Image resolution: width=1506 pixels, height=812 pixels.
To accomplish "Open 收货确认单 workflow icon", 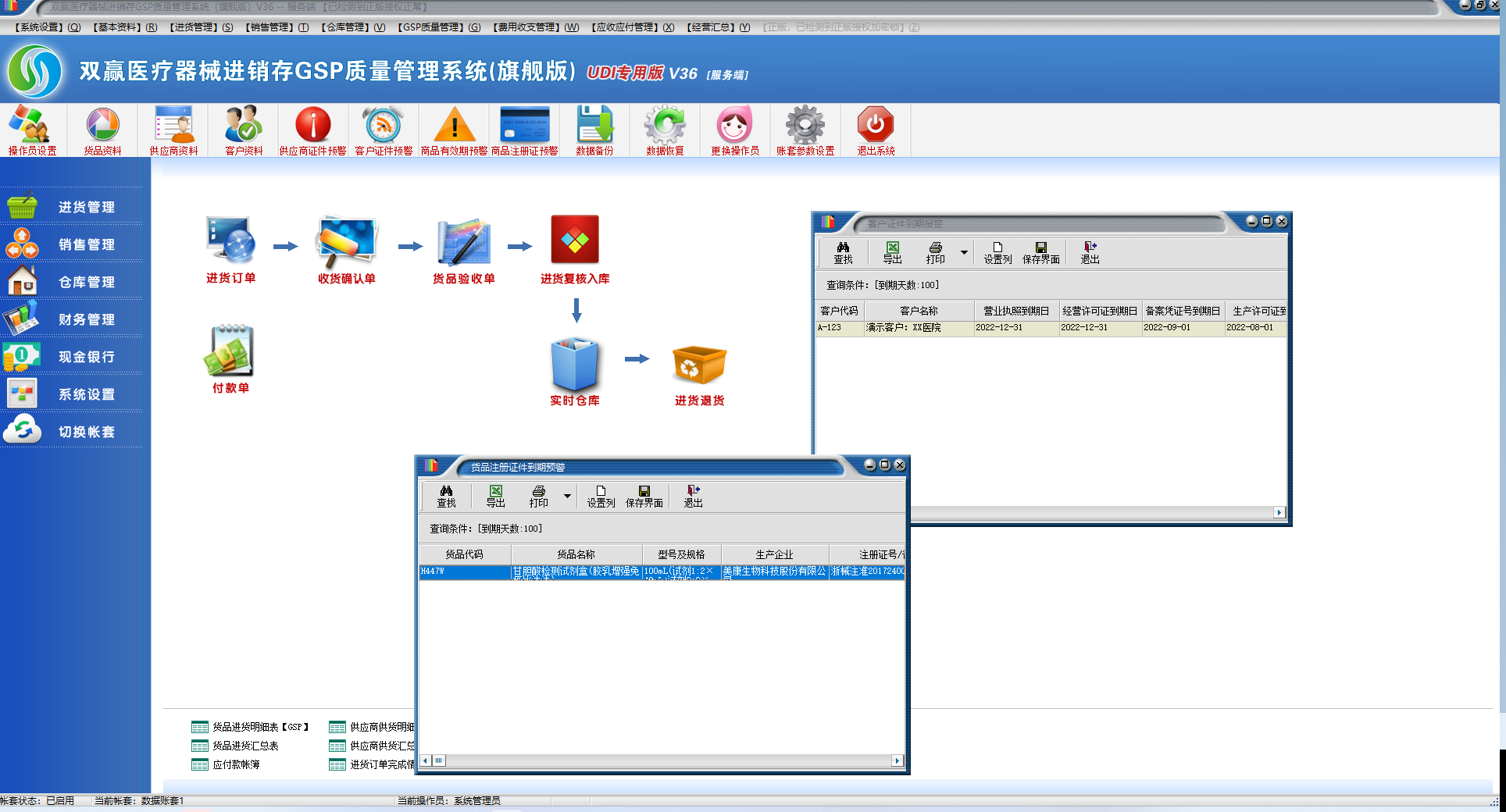I will [347, 250].
